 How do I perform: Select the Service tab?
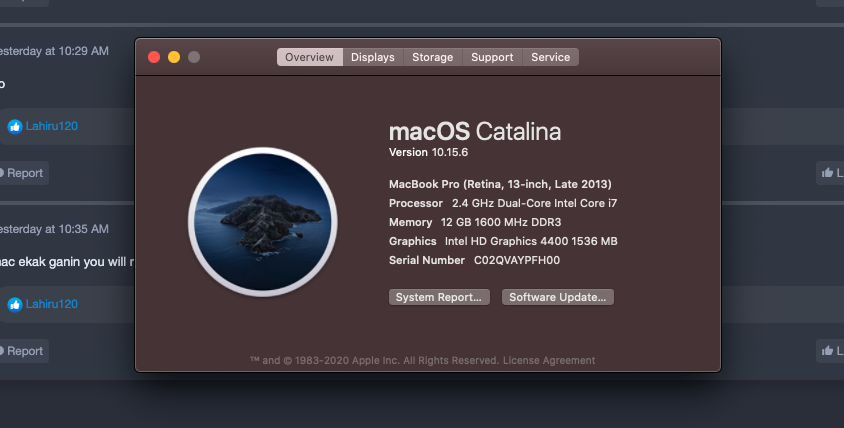click(x=551, y=57)
